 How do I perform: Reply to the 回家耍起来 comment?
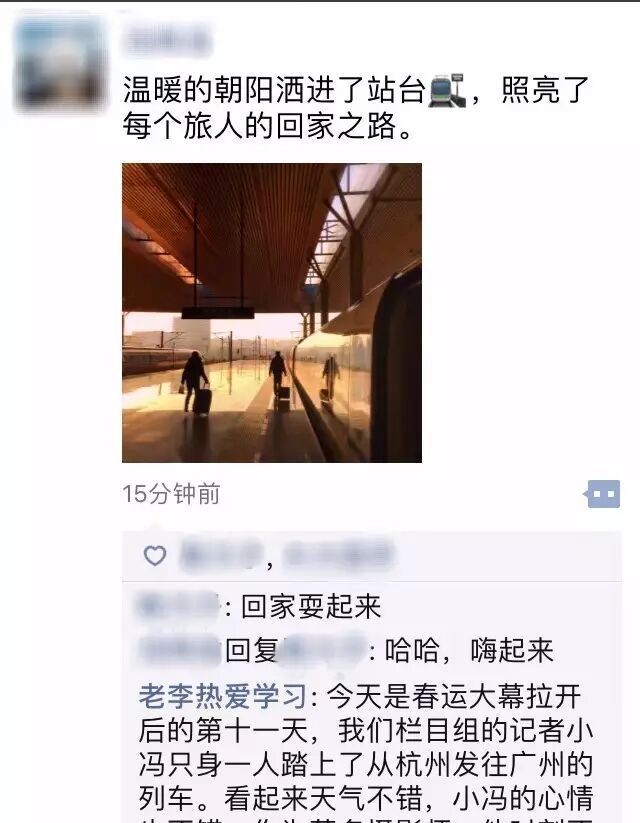pos(311,607)
